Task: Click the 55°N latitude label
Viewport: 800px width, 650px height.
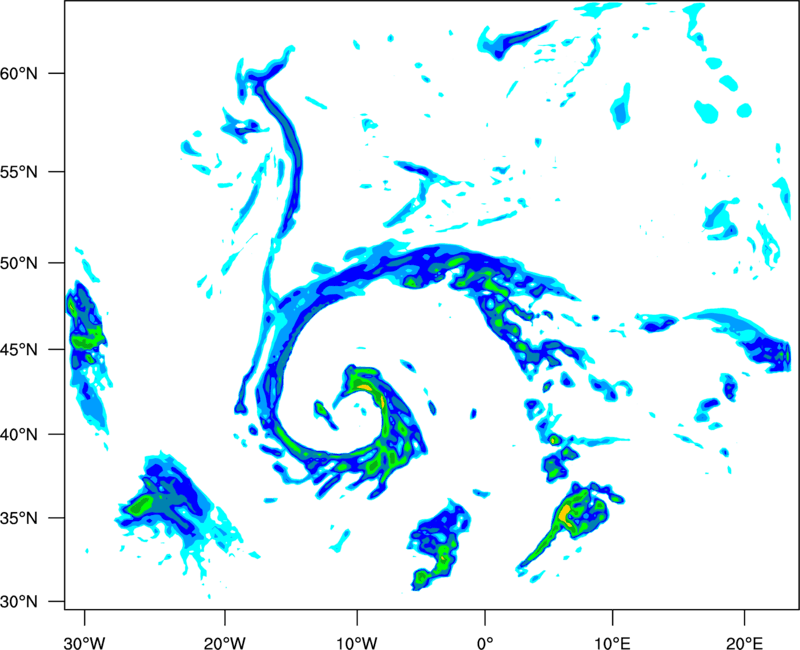Action: coord(19,172)
